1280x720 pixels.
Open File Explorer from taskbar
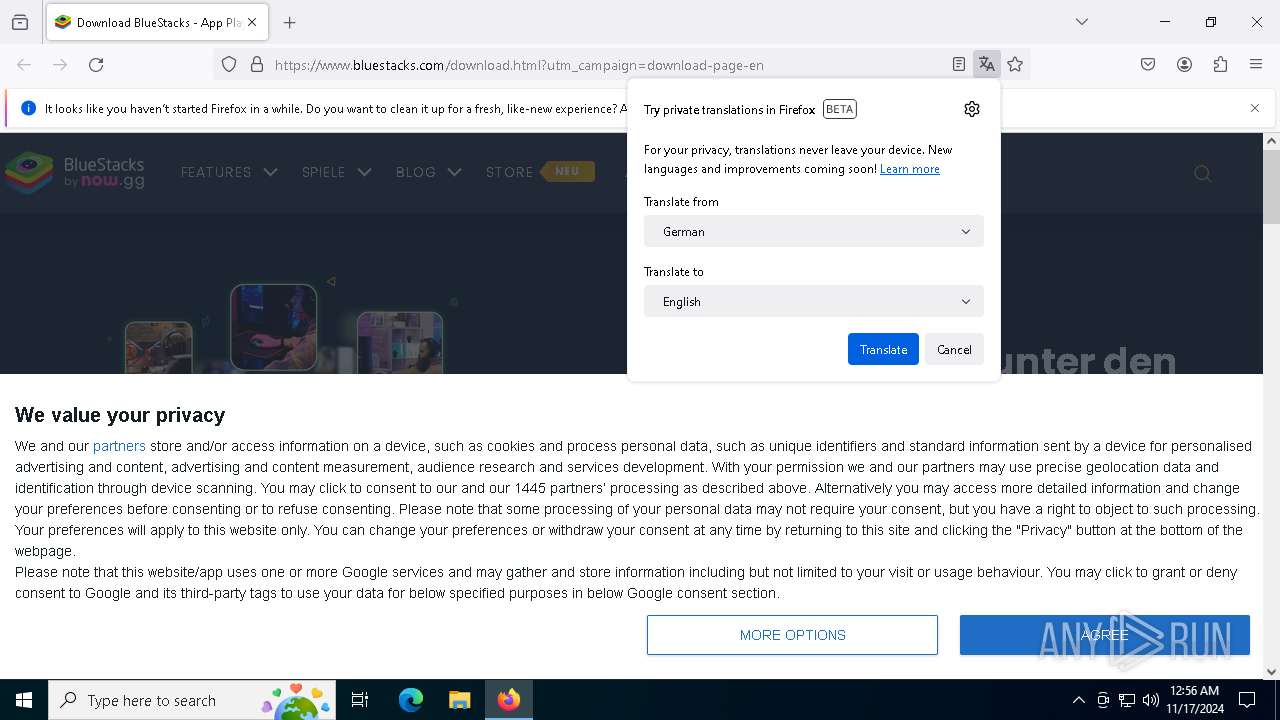[x=459, y=700]
